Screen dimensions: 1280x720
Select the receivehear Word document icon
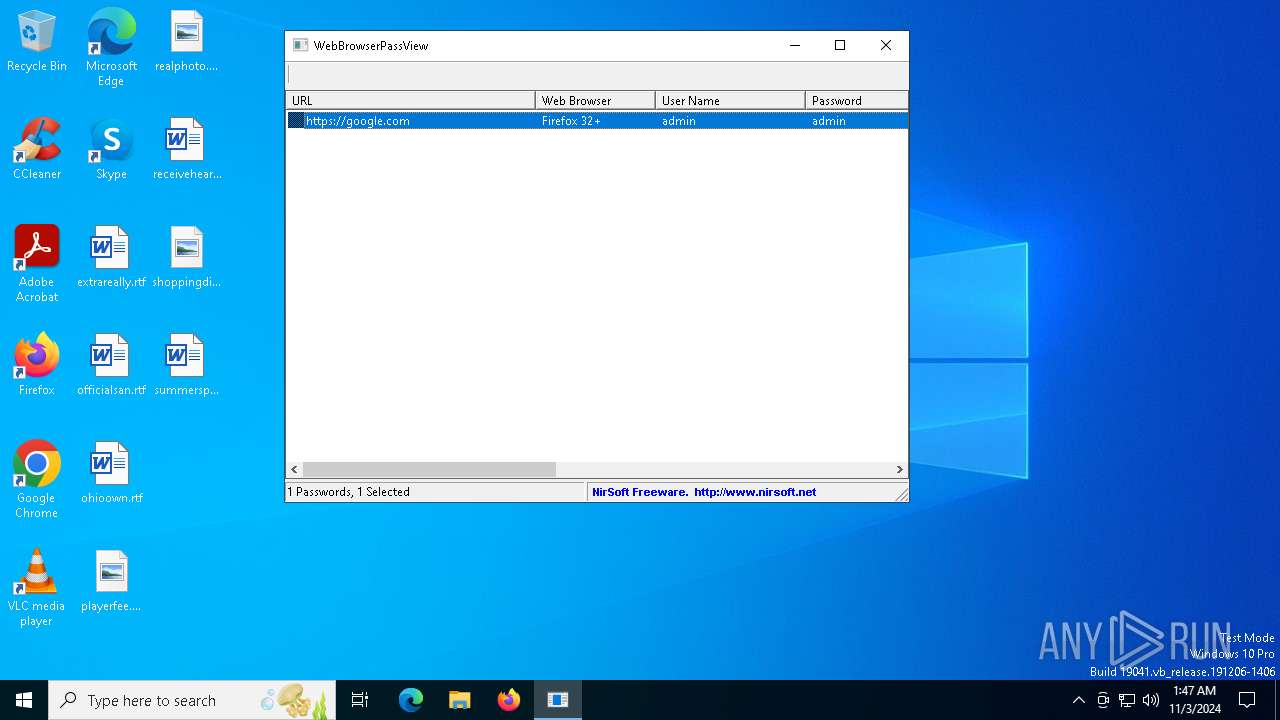coord(186,149)
